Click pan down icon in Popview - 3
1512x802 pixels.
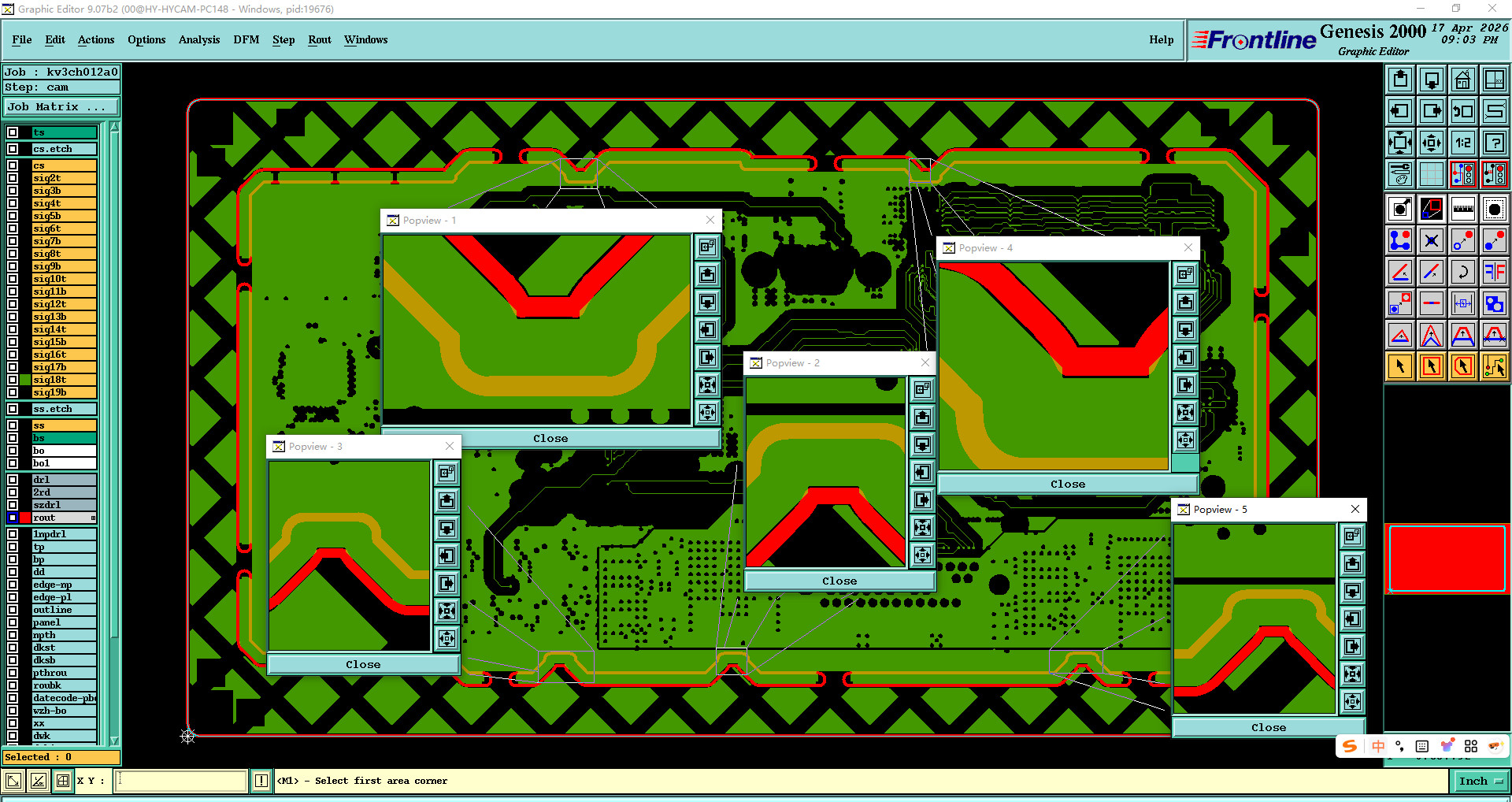[447, 528]
